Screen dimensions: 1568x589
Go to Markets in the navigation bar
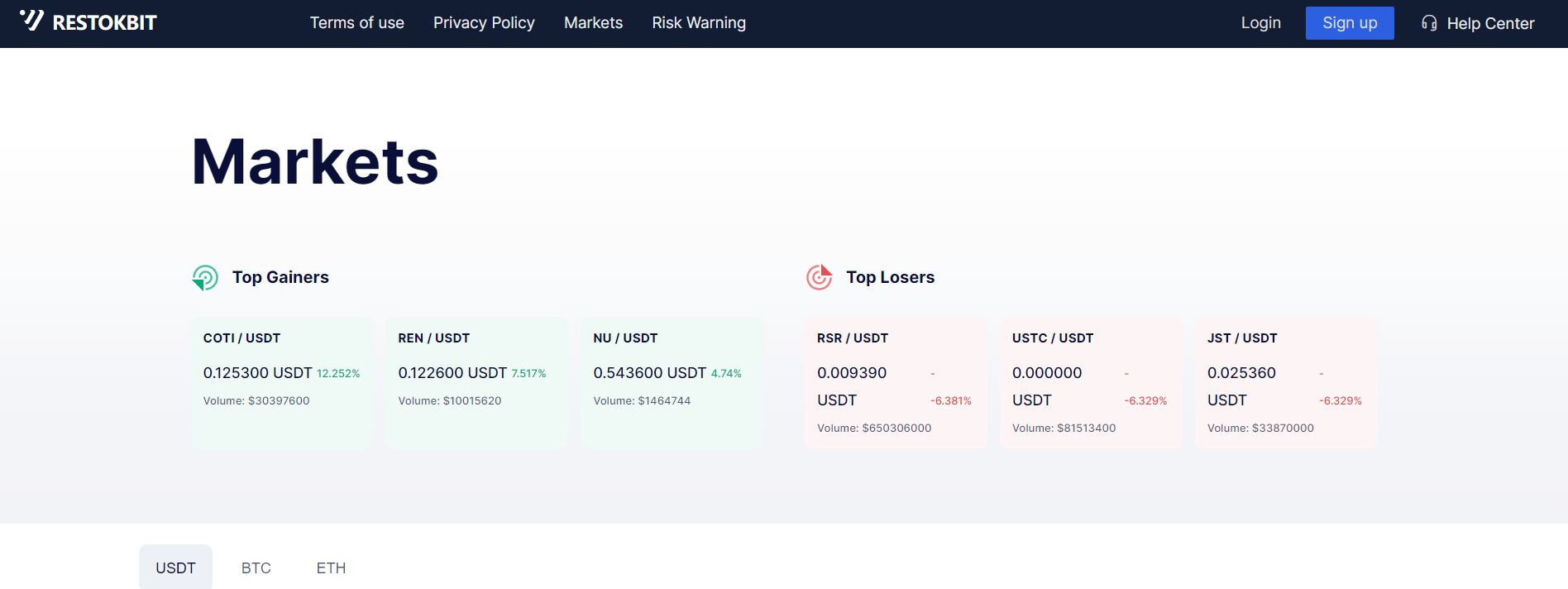pos(593,23)
